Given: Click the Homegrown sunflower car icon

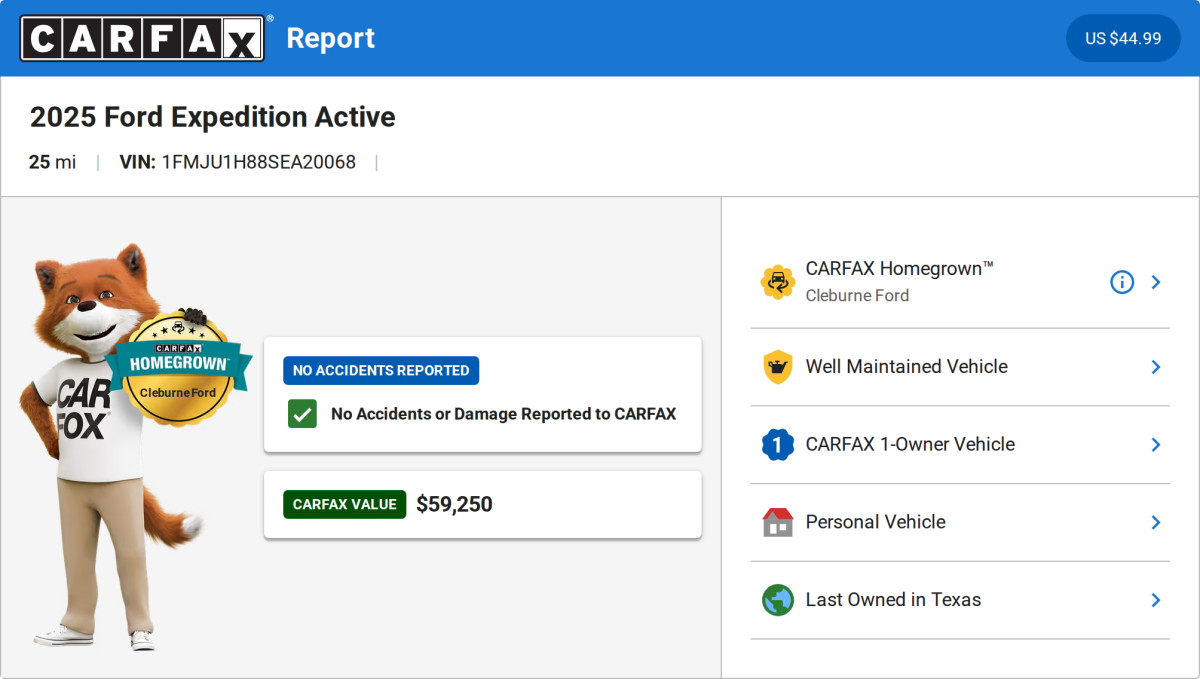Looking at the screenshot, I should coord(777,282).
